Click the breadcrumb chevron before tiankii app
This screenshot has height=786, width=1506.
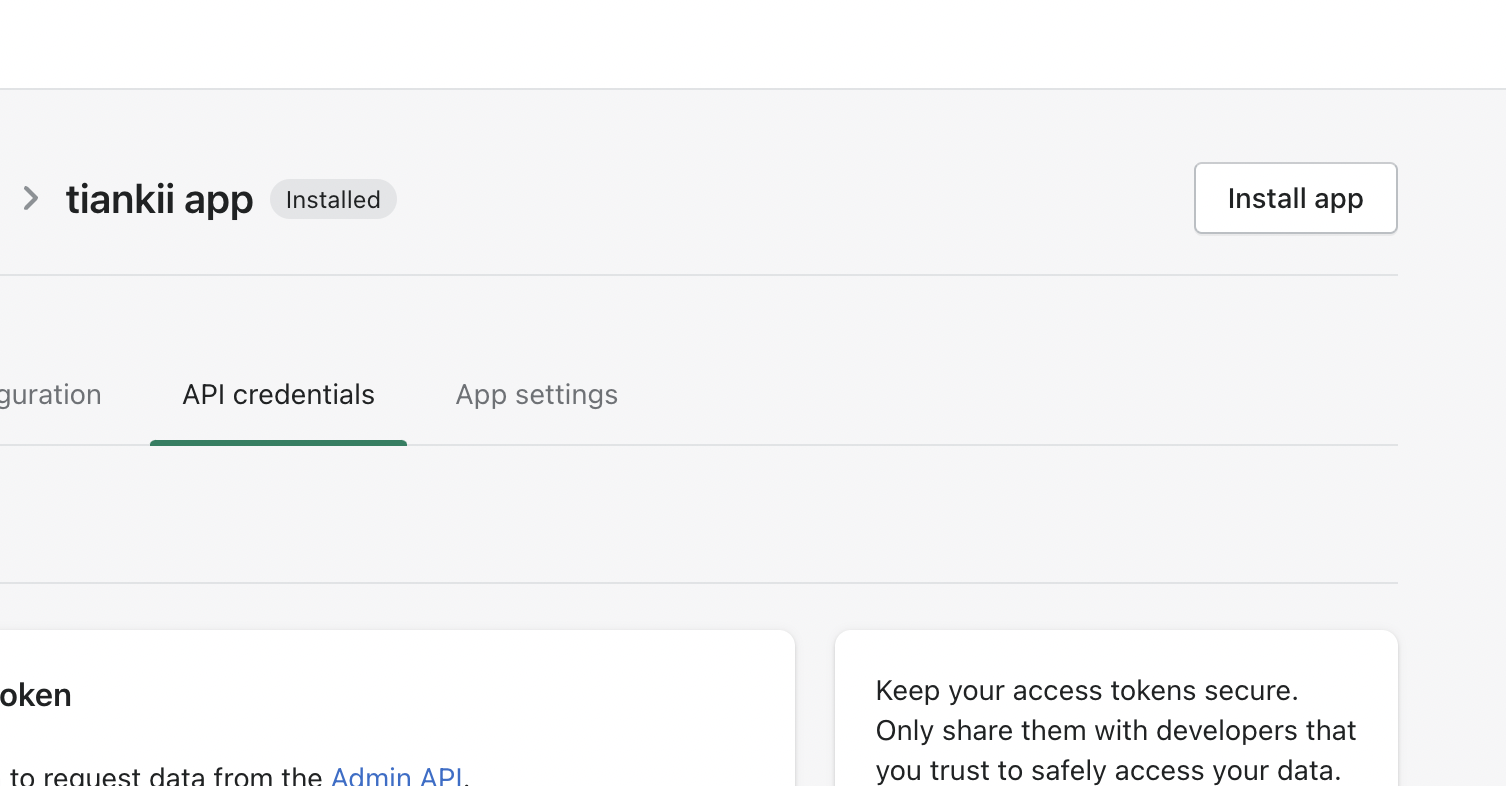pos(31,199)
